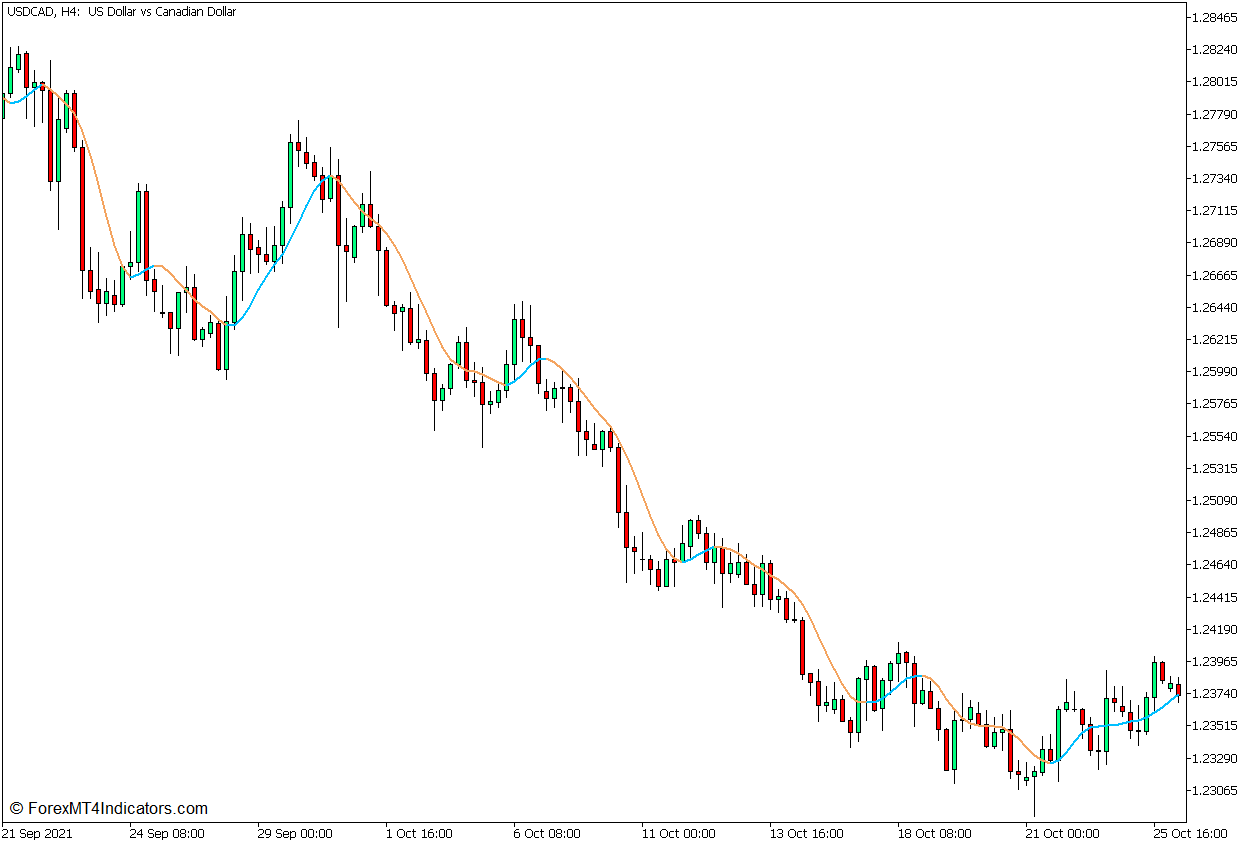Click the 11 Oct 00:00 time label
Screen dimensions: 1256x846
(x=677, y=833)
